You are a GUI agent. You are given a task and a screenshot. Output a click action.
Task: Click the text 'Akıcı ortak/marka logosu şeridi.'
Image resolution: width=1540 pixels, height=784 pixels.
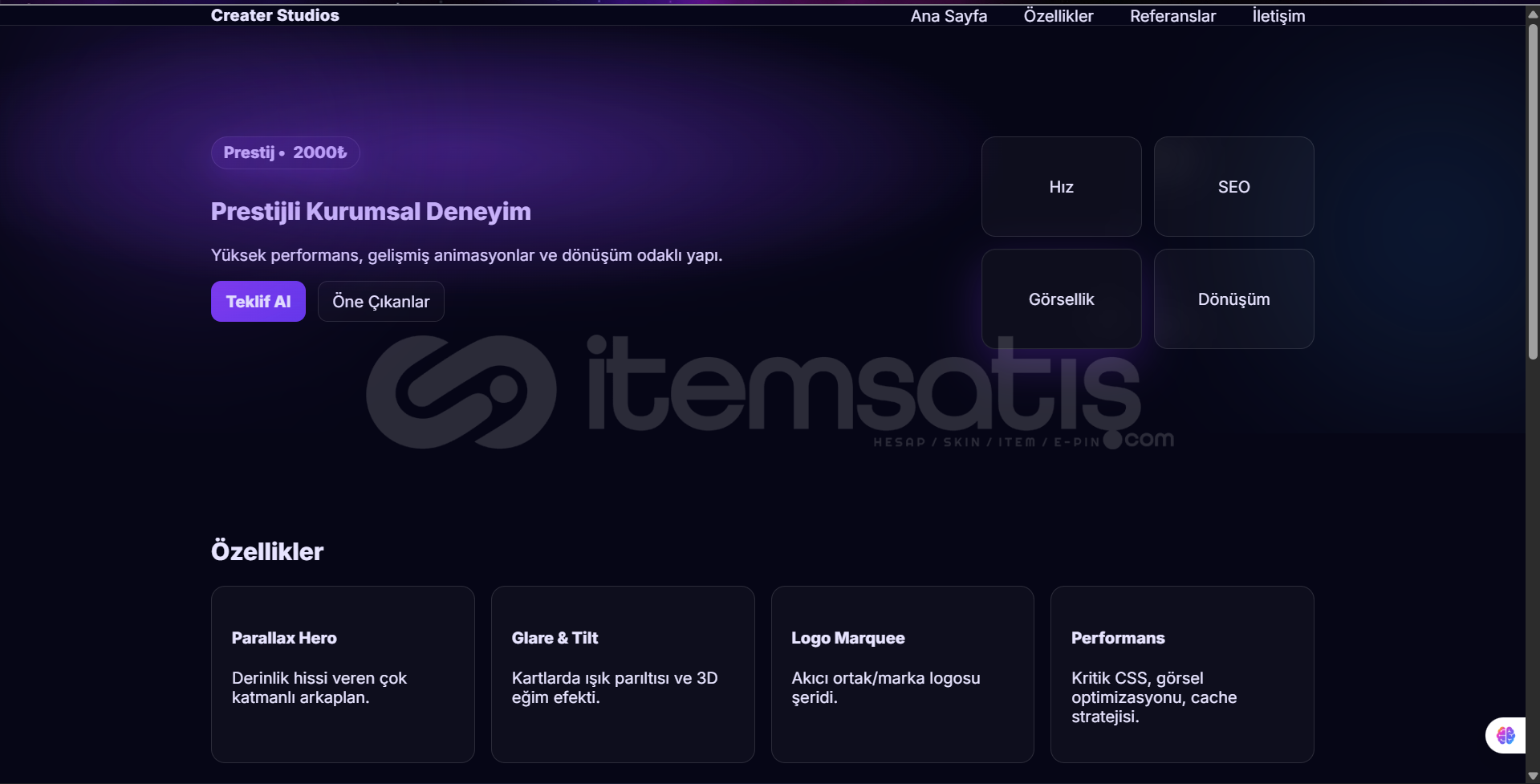coord(886,688)
